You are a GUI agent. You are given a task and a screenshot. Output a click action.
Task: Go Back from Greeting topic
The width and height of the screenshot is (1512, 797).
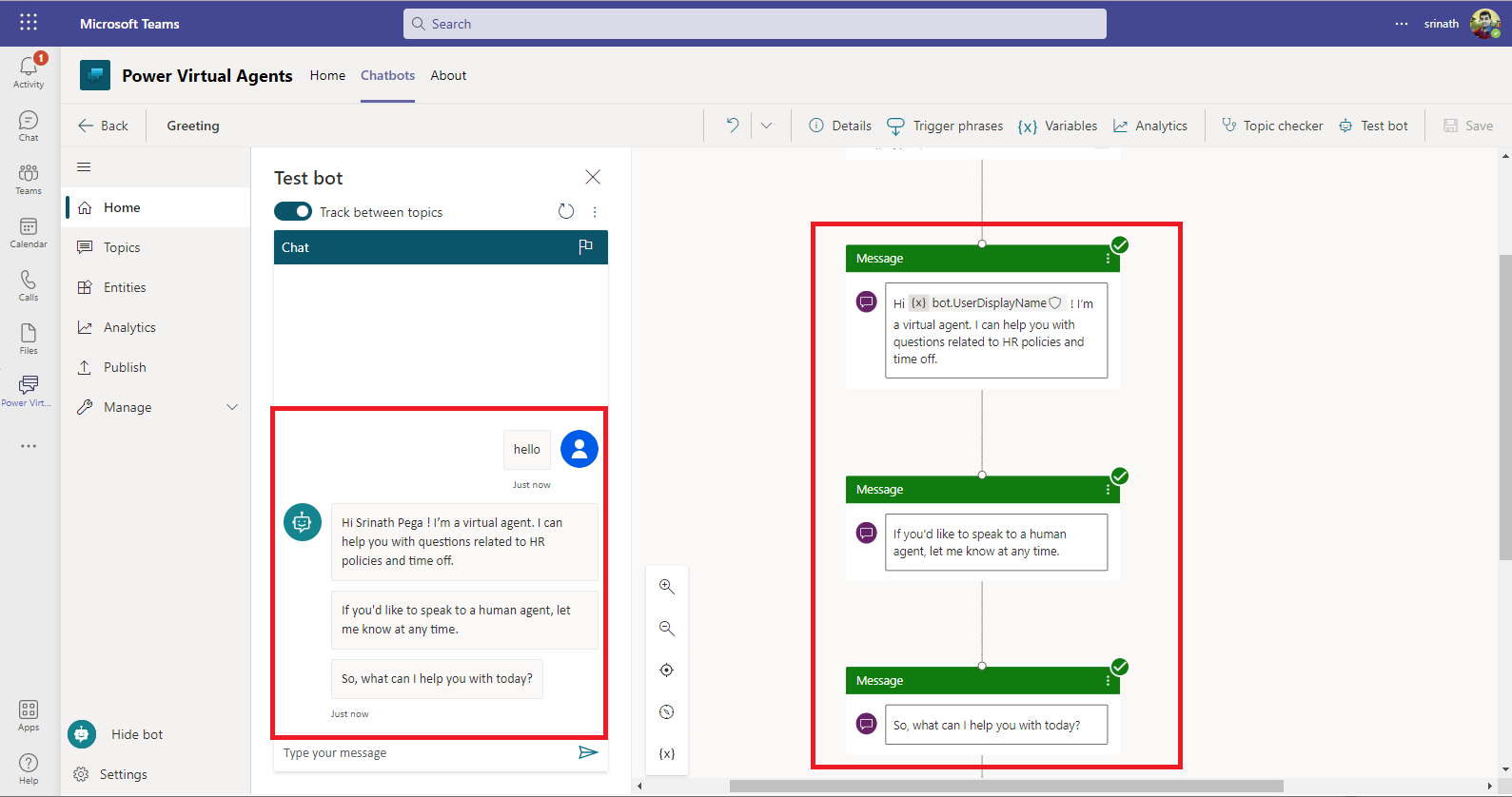103,126
